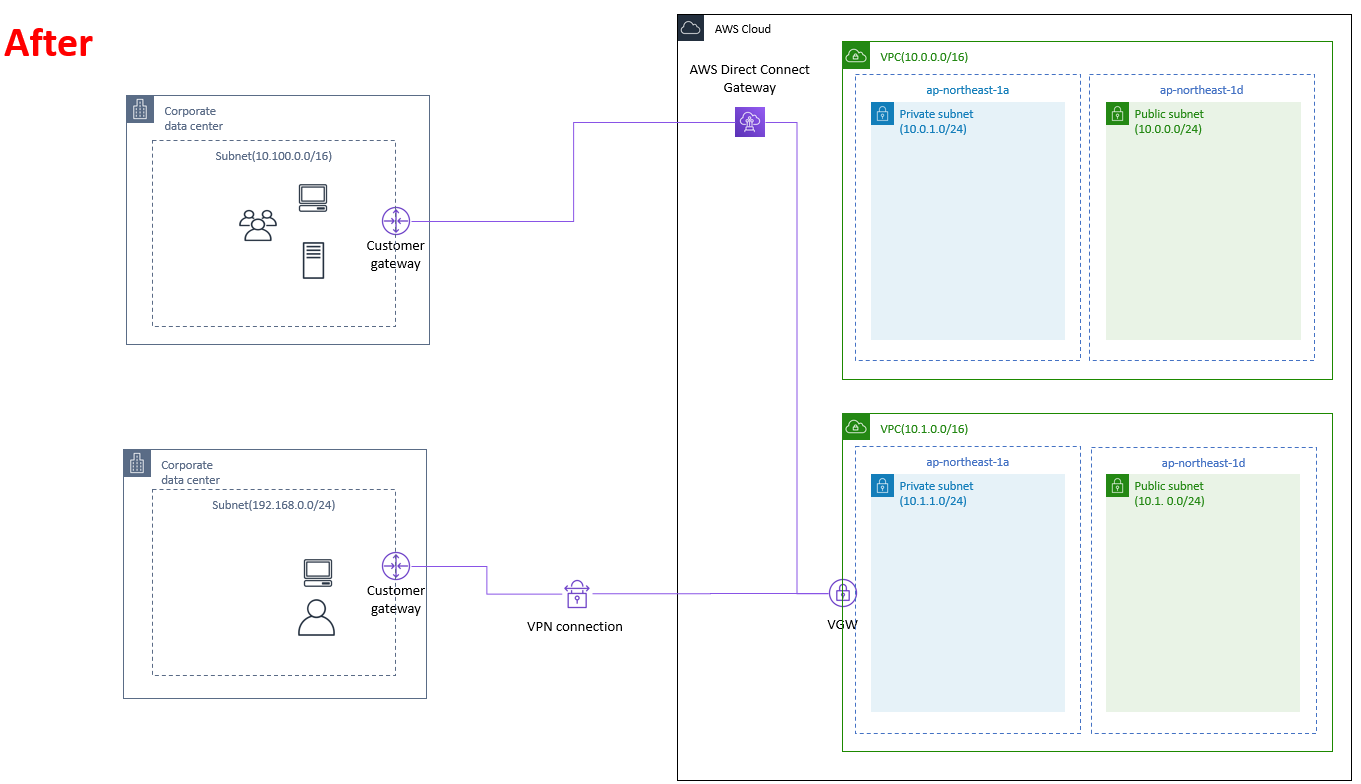Click the building icon of the 10.100.0.0/16 data center
Screen dimensions: 1361x784
pyautogui.click(x=139, y=108)
